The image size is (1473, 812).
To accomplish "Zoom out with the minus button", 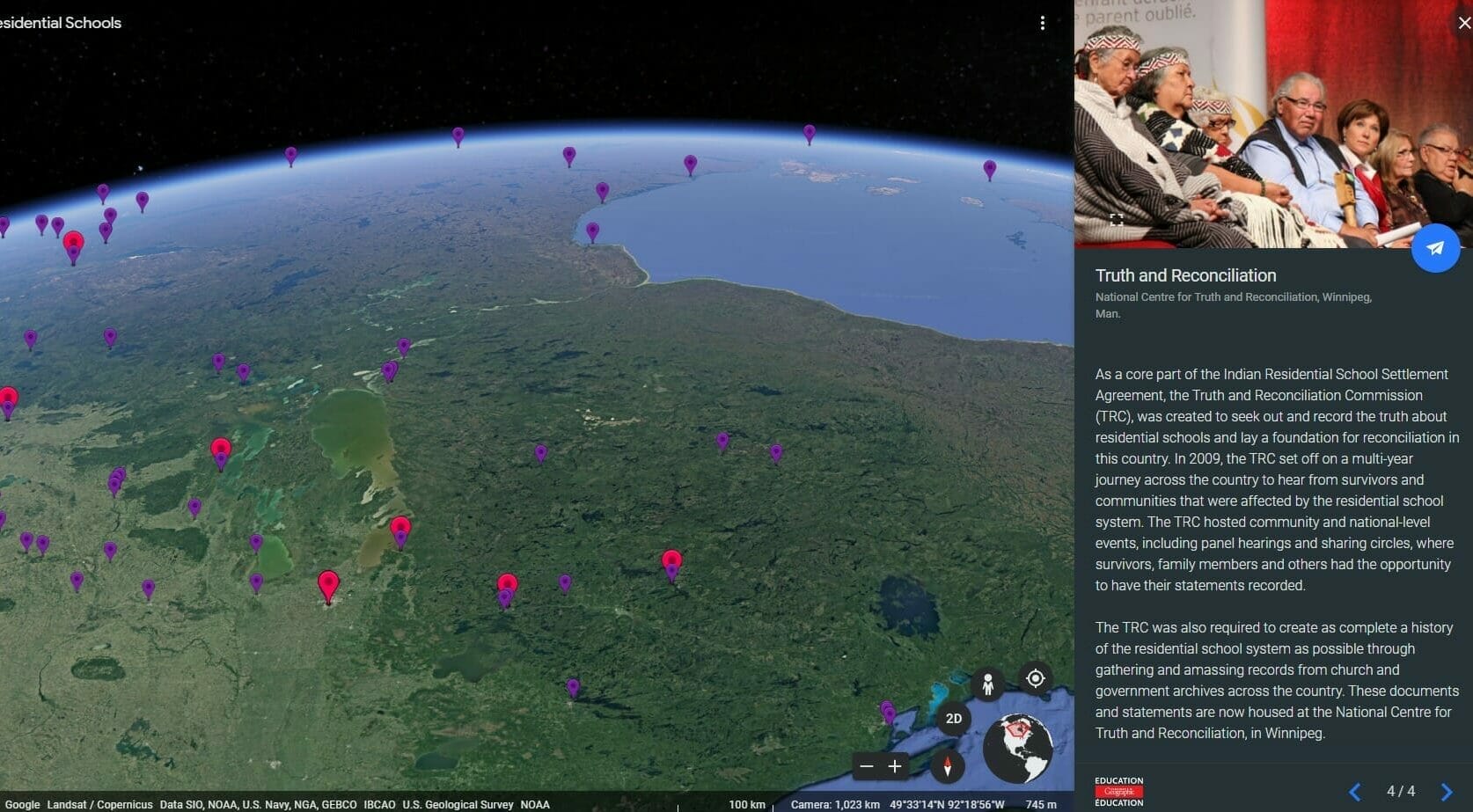I will pos(867,766).
